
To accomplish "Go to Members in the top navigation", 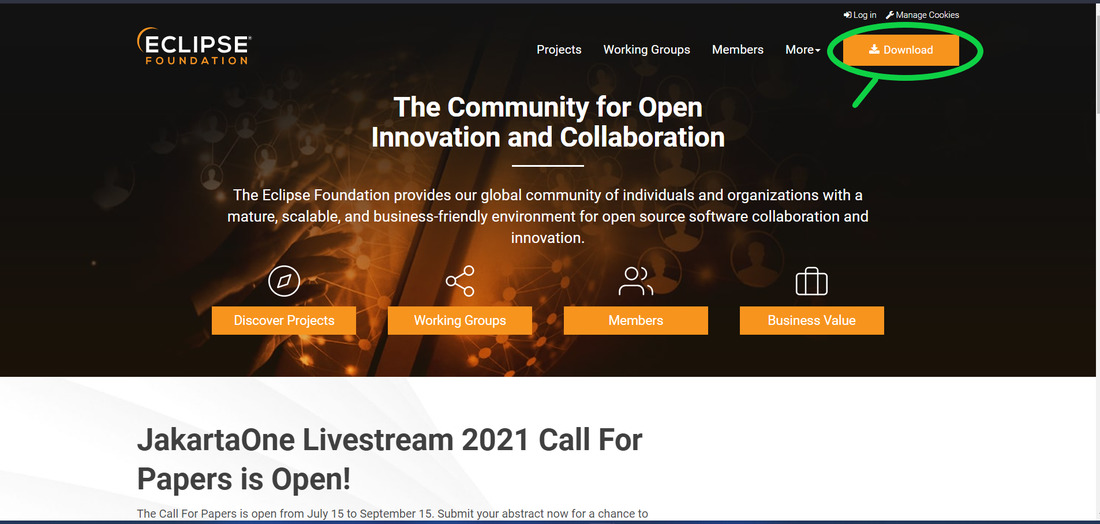I will pyautogui.click(x=738, y=50).
